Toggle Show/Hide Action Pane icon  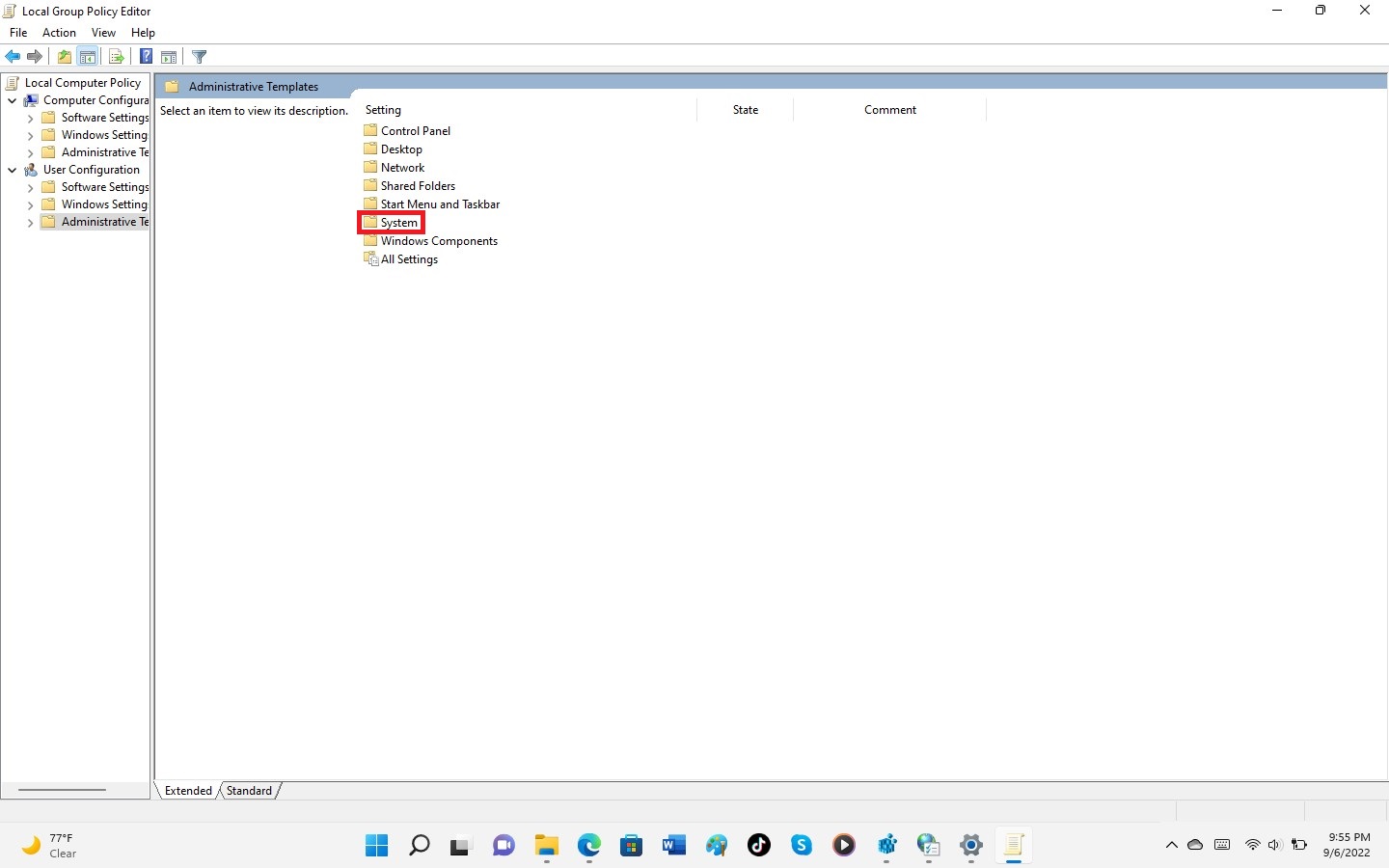pos(169,57)
